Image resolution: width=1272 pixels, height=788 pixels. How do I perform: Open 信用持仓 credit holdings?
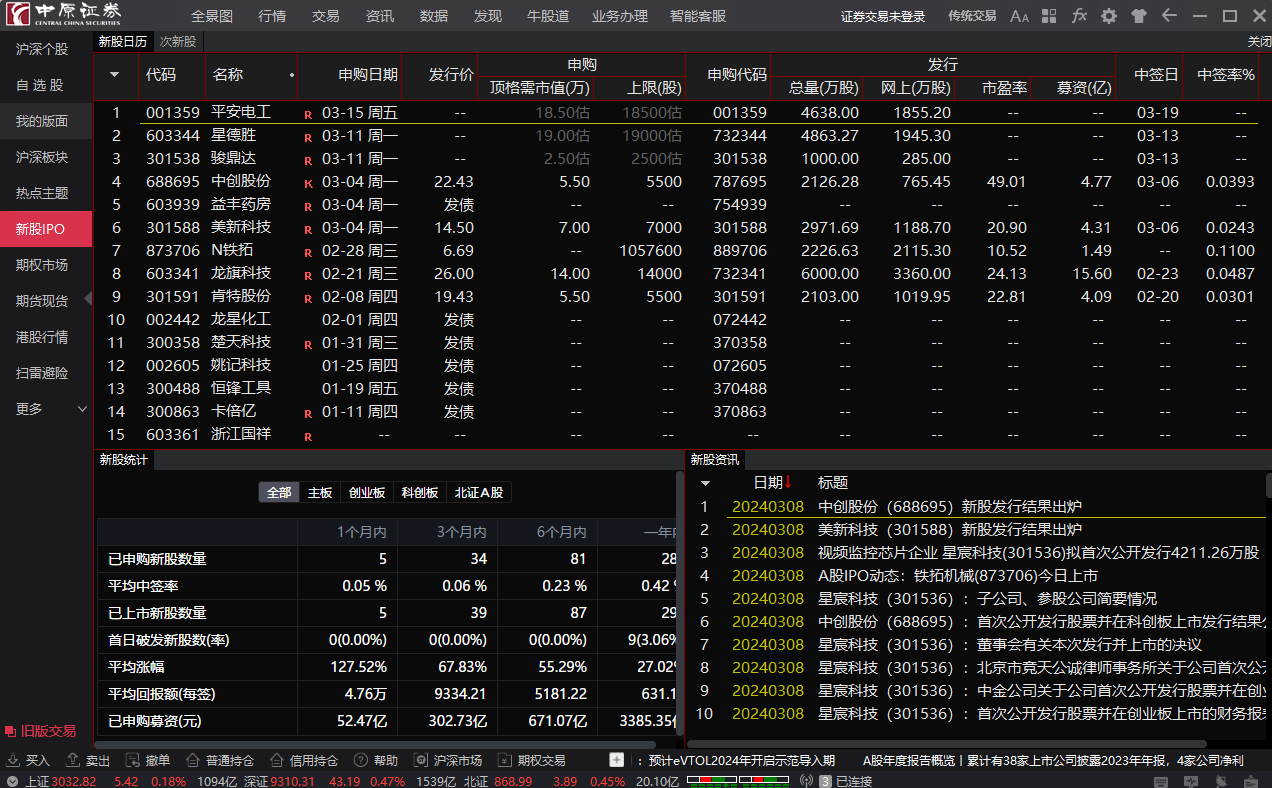(304, 760)
